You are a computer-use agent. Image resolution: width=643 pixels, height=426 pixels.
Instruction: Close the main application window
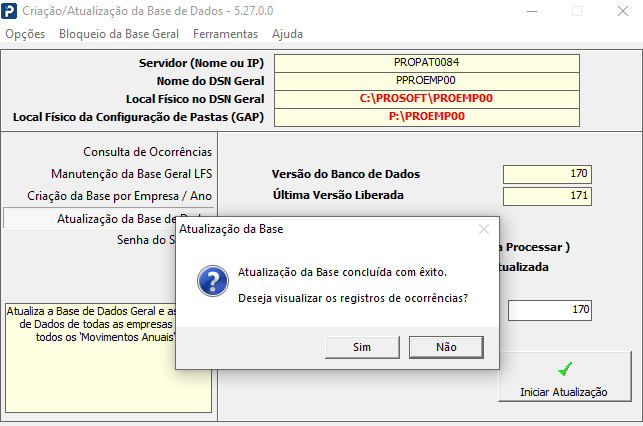point(623,11)
